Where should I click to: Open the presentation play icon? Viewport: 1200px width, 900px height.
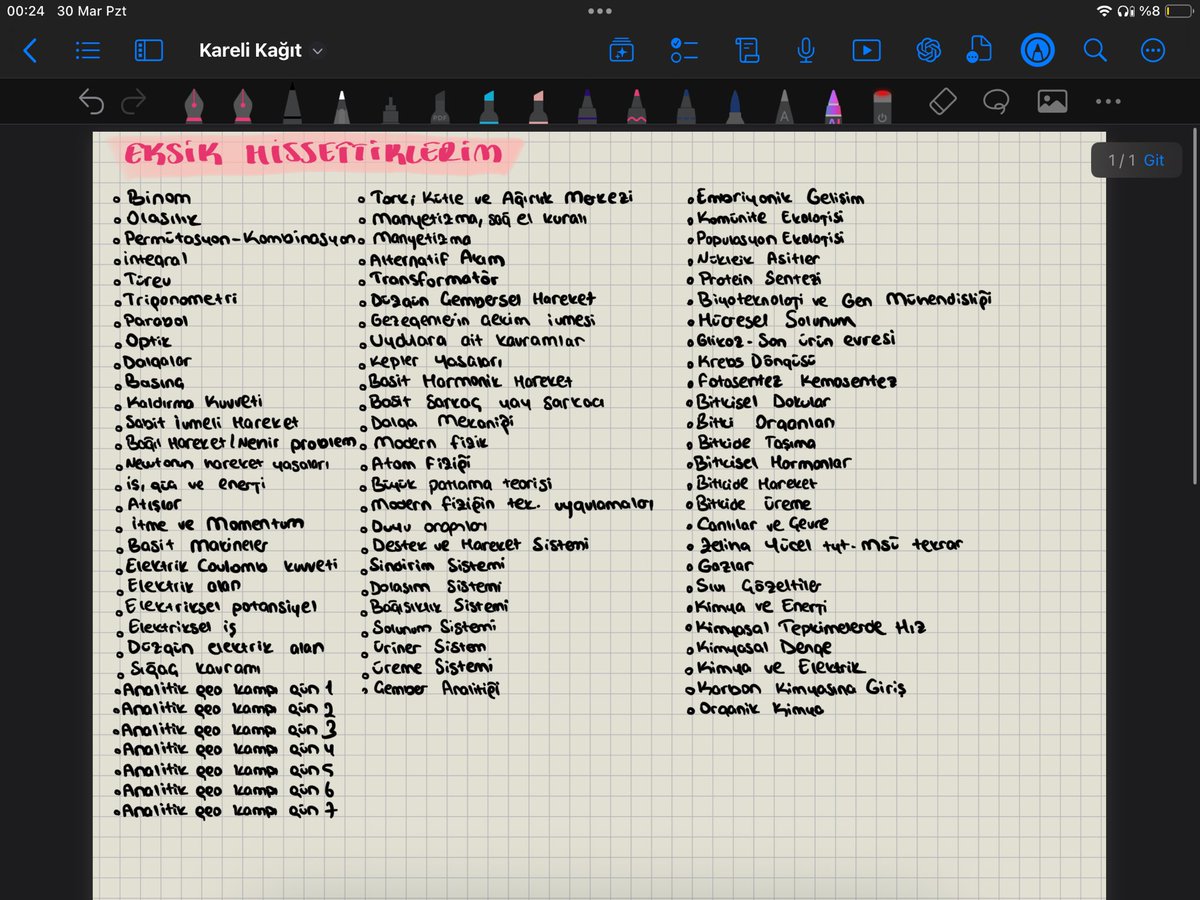(866, 51)
